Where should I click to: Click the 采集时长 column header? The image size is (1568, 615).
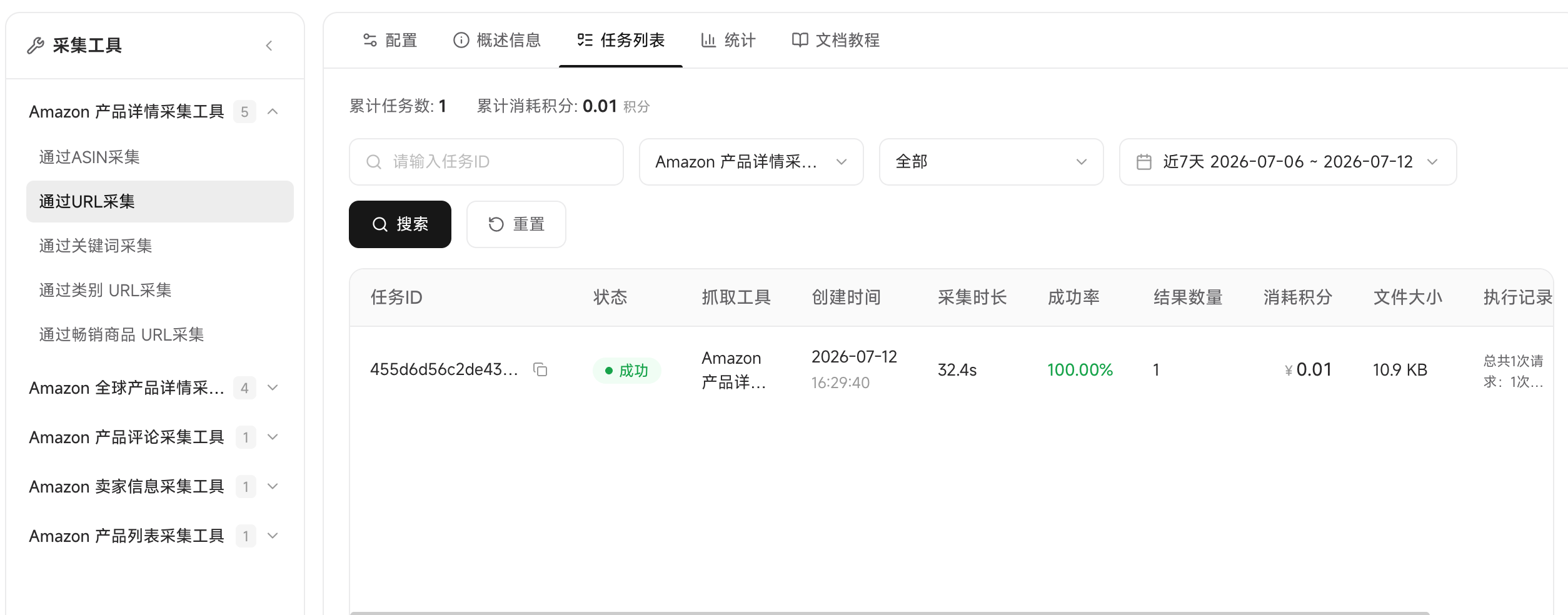click(x=972, y=297)
